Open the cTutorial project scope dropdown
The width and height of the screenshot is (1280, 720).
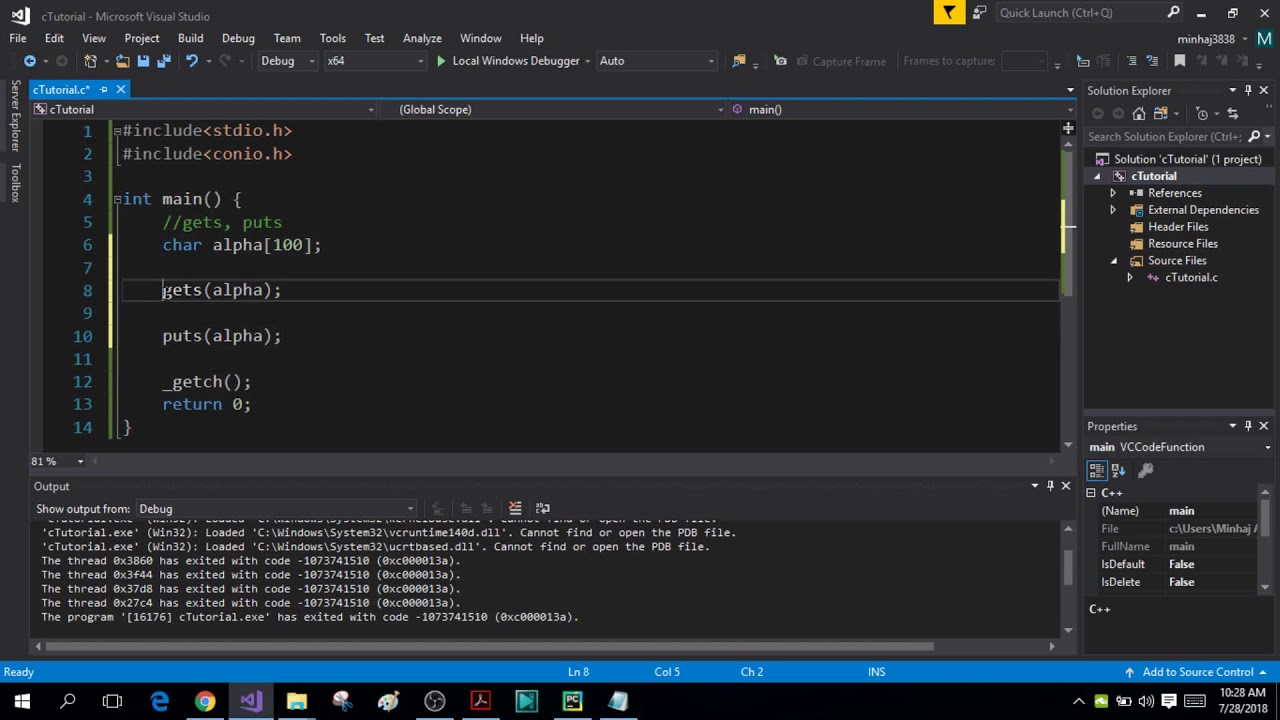click(204, 109)
